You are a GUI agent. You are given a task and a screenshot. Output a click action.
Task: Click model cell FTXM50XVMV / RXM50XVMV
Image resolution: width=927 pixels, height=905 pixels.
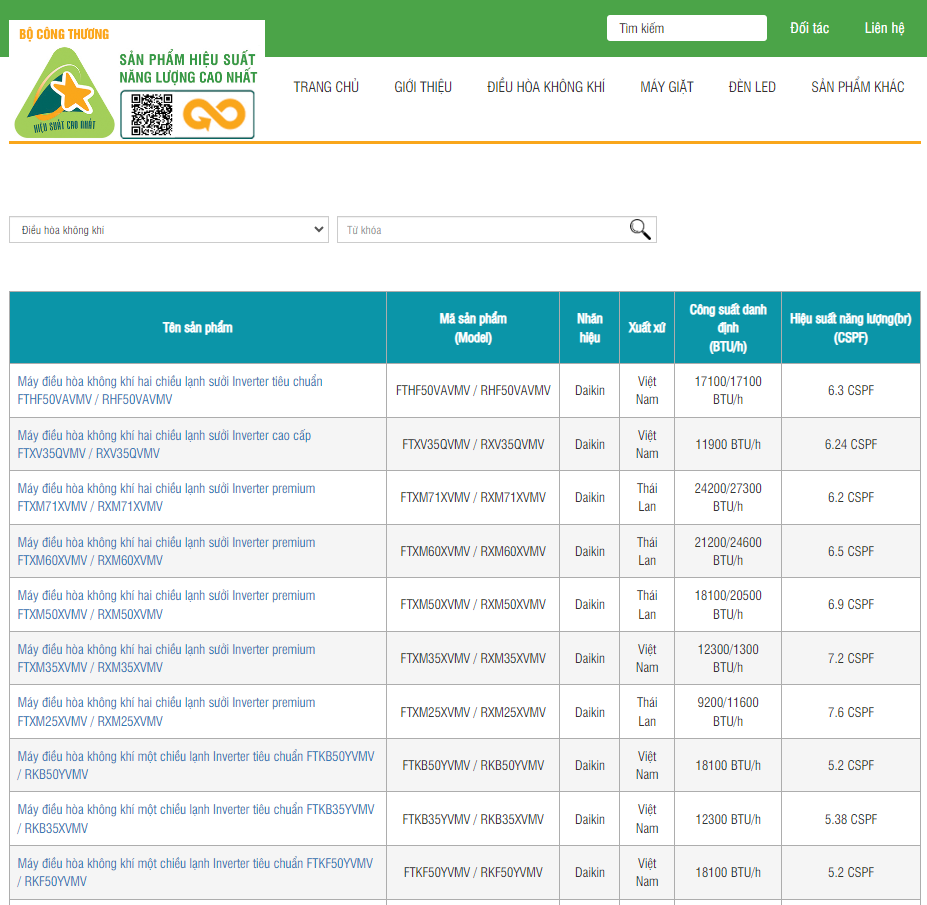coord(473,604)
